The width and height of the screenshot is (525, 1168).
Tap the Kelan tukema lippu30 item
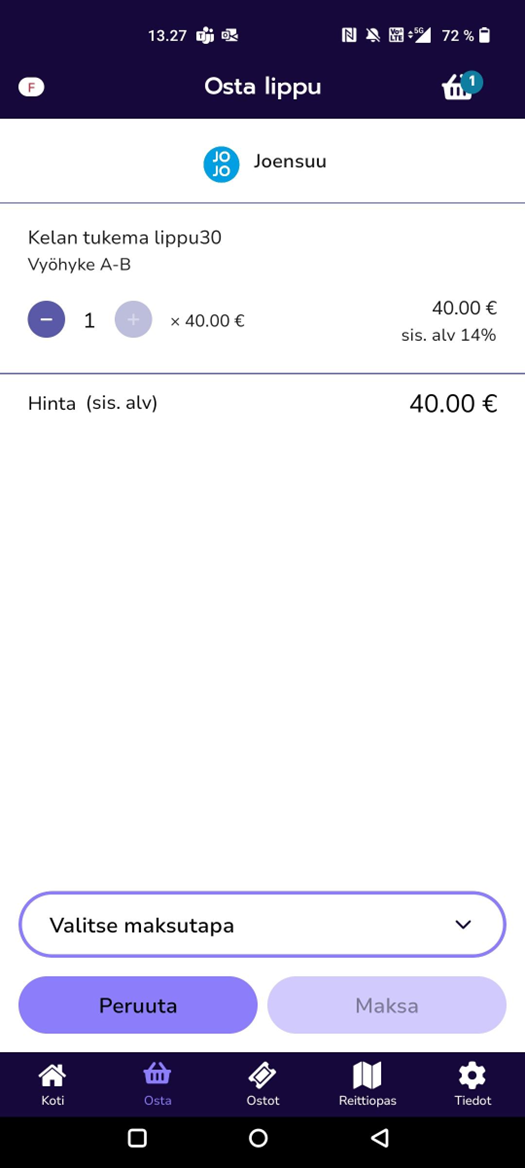pos(124,238)
